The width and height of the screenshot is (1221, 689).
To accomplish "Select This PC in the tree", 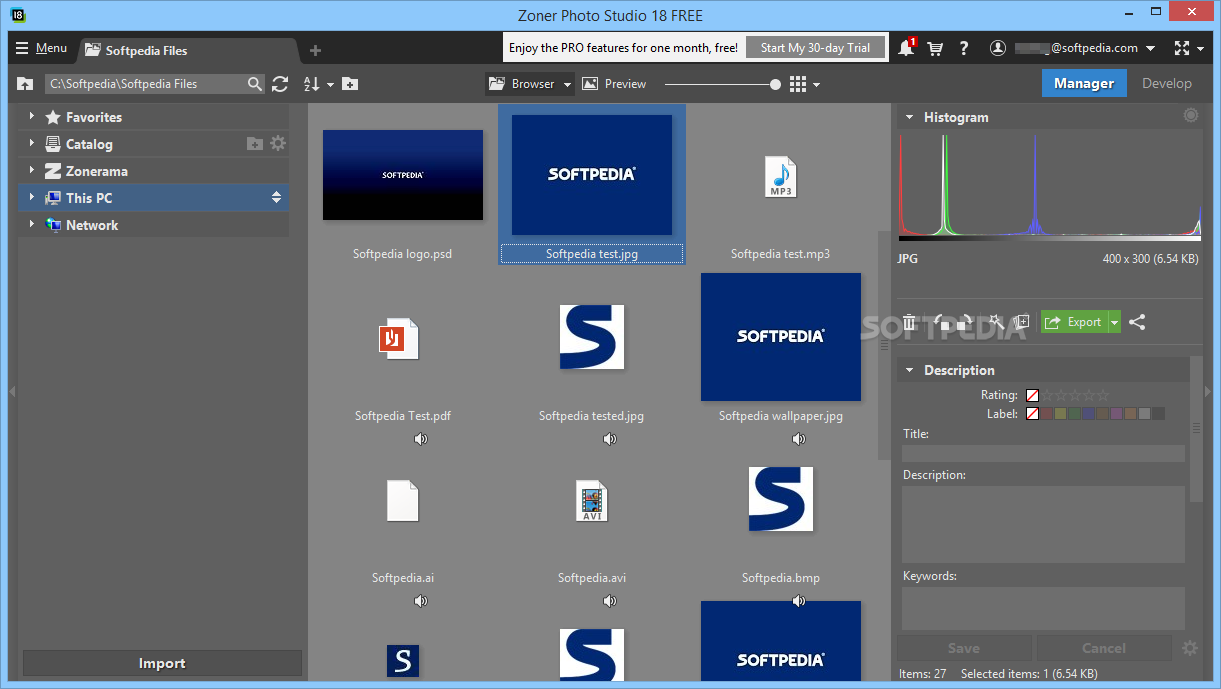I will click(154, 198).
